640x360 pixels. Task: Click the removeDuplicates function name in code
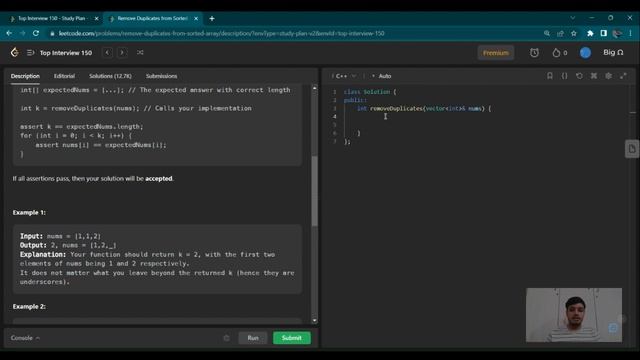(396, 109)
